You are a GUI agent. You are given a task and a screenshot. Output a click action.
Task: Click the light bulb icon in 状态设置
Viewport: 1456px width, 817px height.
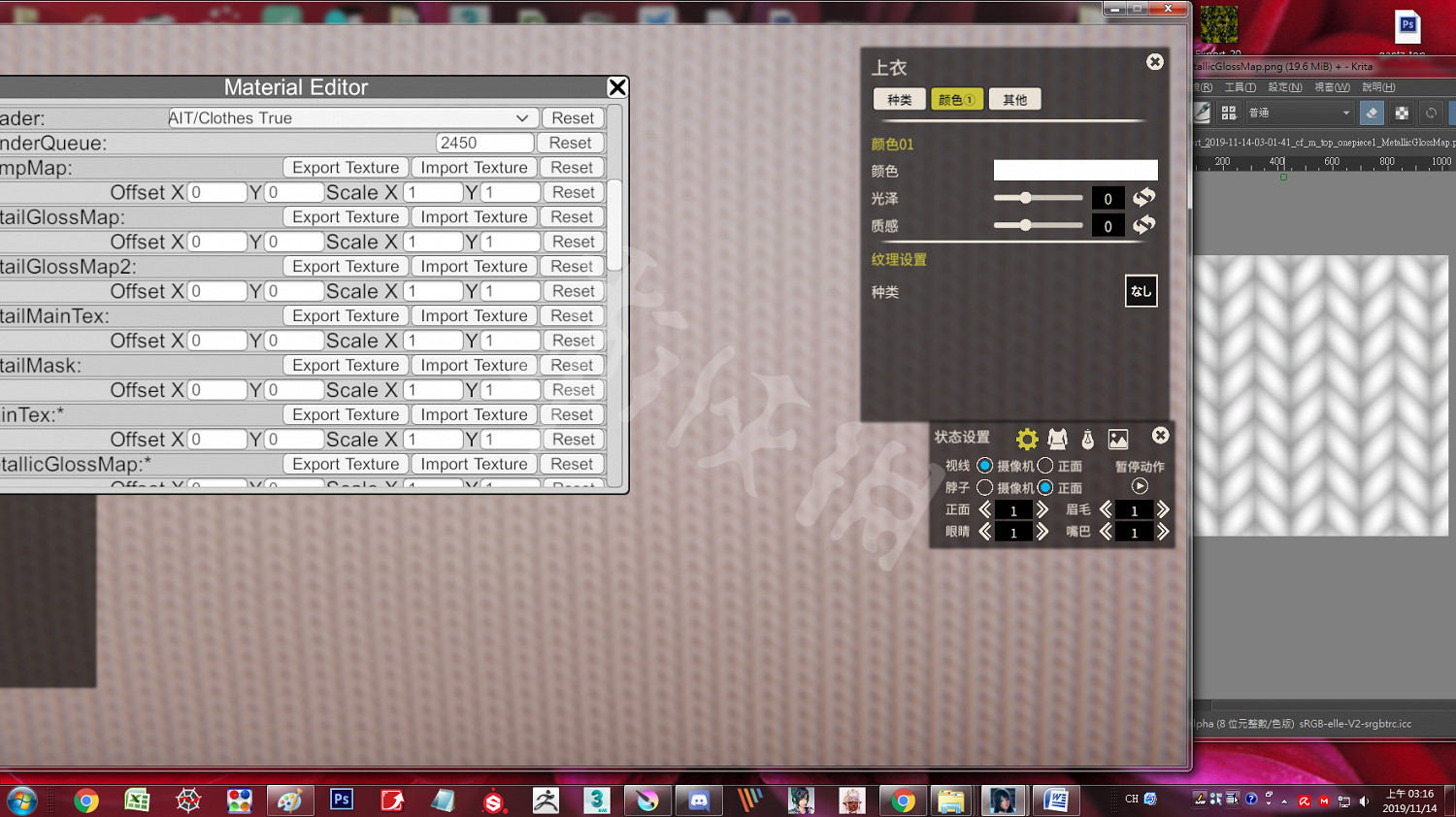(1087, 440)
